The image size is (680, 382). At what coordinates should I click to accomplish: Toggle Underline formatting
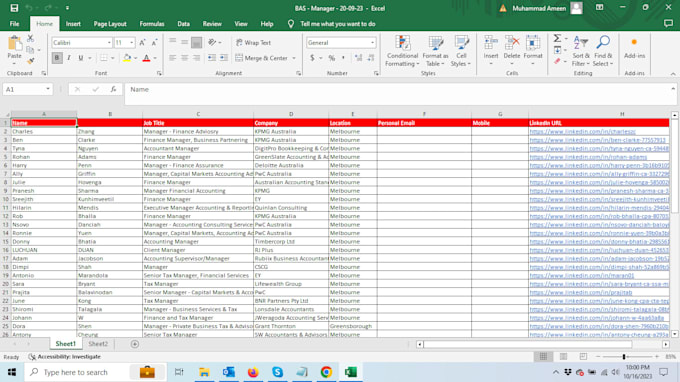pyautogui.click(x=81, y=58)
